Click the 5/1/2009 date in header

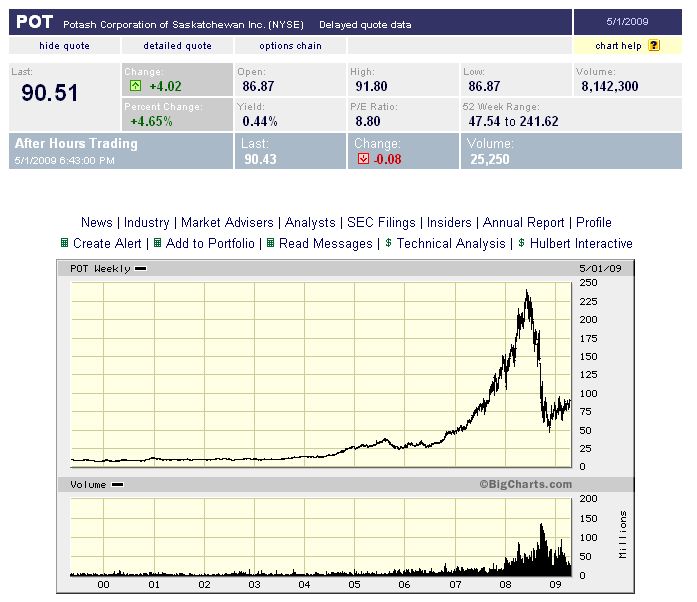pos(627,21)
